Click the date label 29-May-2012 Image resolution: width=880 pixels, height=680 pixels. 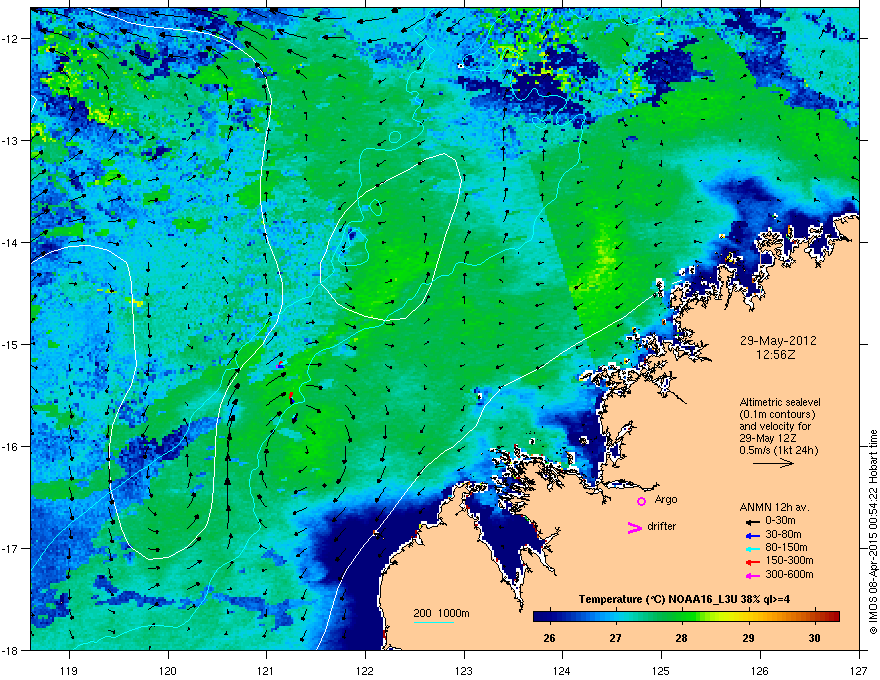point(778,341)
